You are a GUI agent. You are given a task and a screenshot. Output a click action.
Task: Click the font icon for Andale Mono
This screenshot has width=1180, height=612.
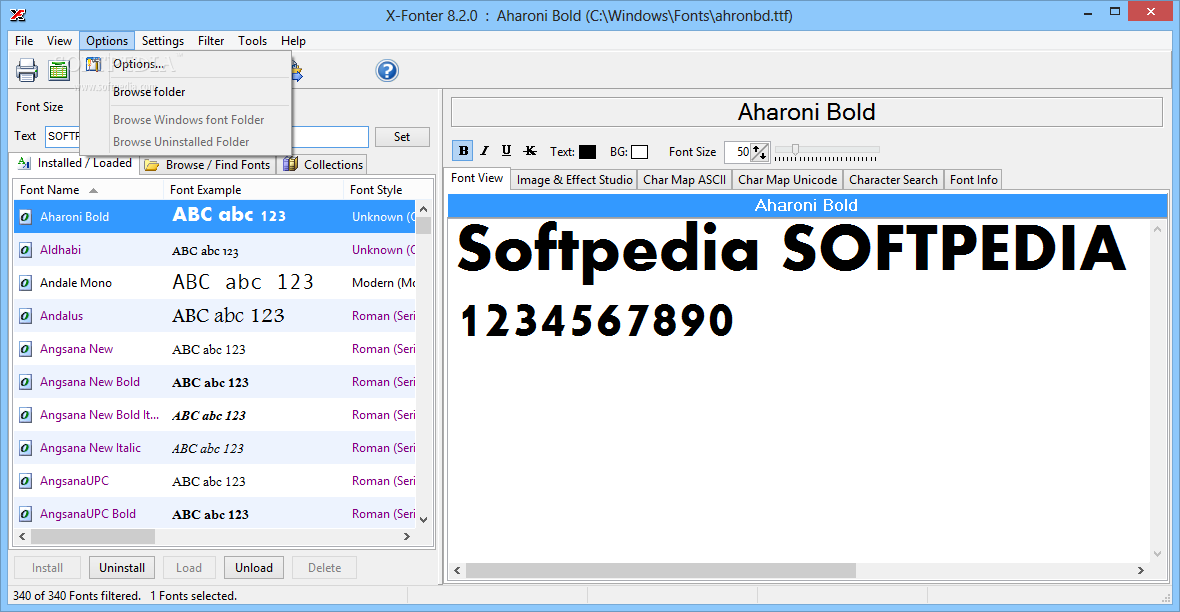click(26, 283)
